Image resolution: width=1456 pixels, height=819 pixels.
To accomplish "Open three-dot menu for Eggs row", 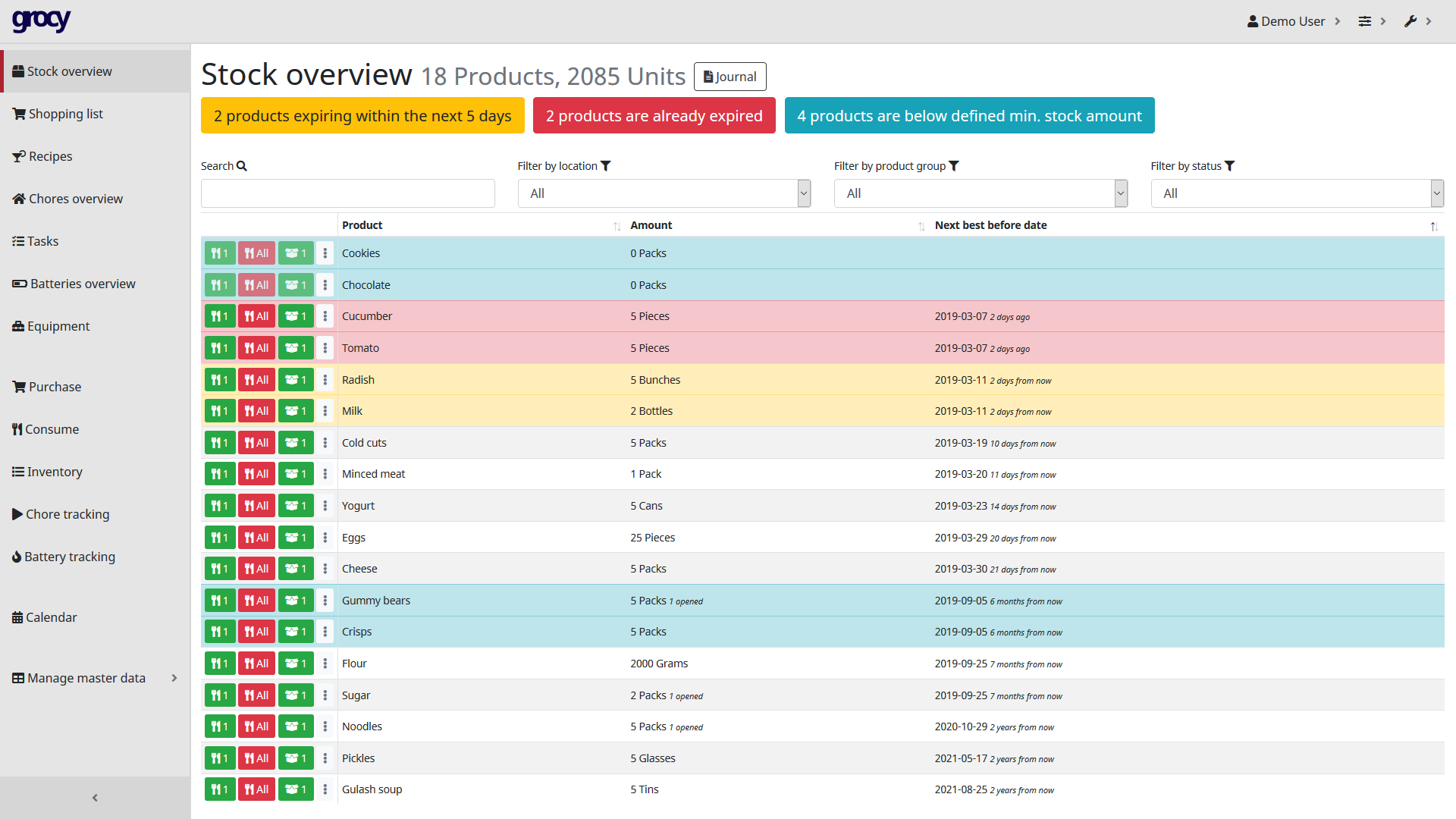I will point(325,538).
